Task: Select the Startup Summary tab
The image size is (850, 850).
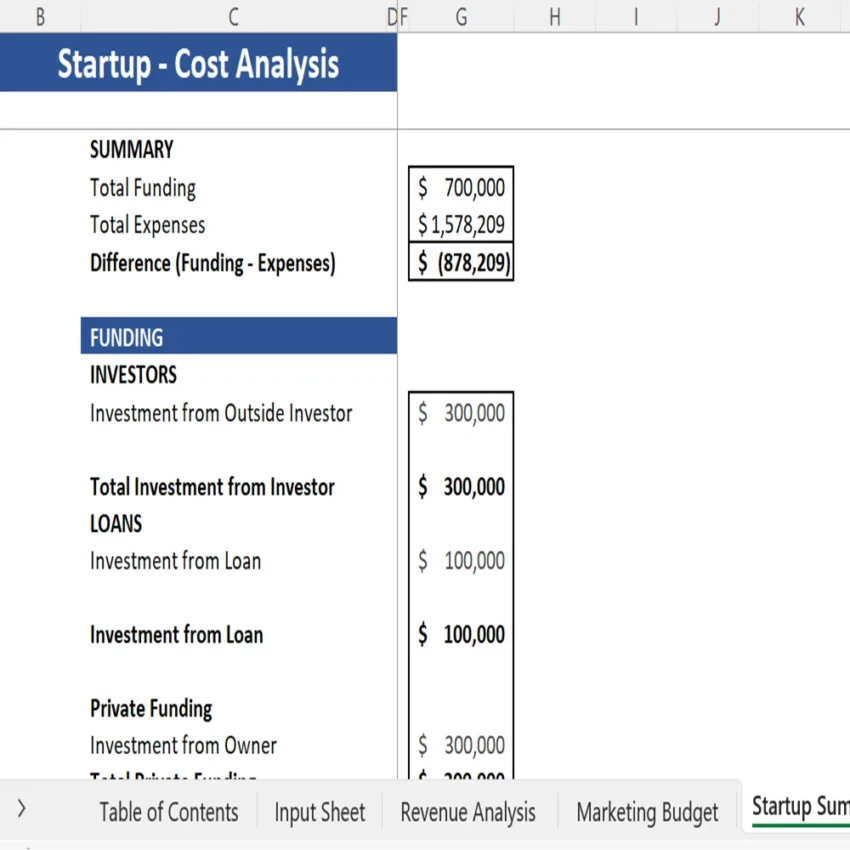Action: (800, 807)
